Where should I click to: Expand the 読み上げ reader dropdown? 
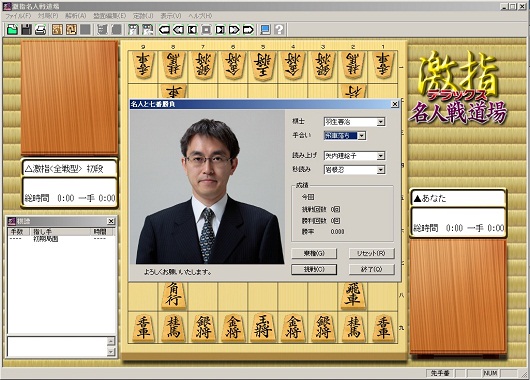[381, 156]
